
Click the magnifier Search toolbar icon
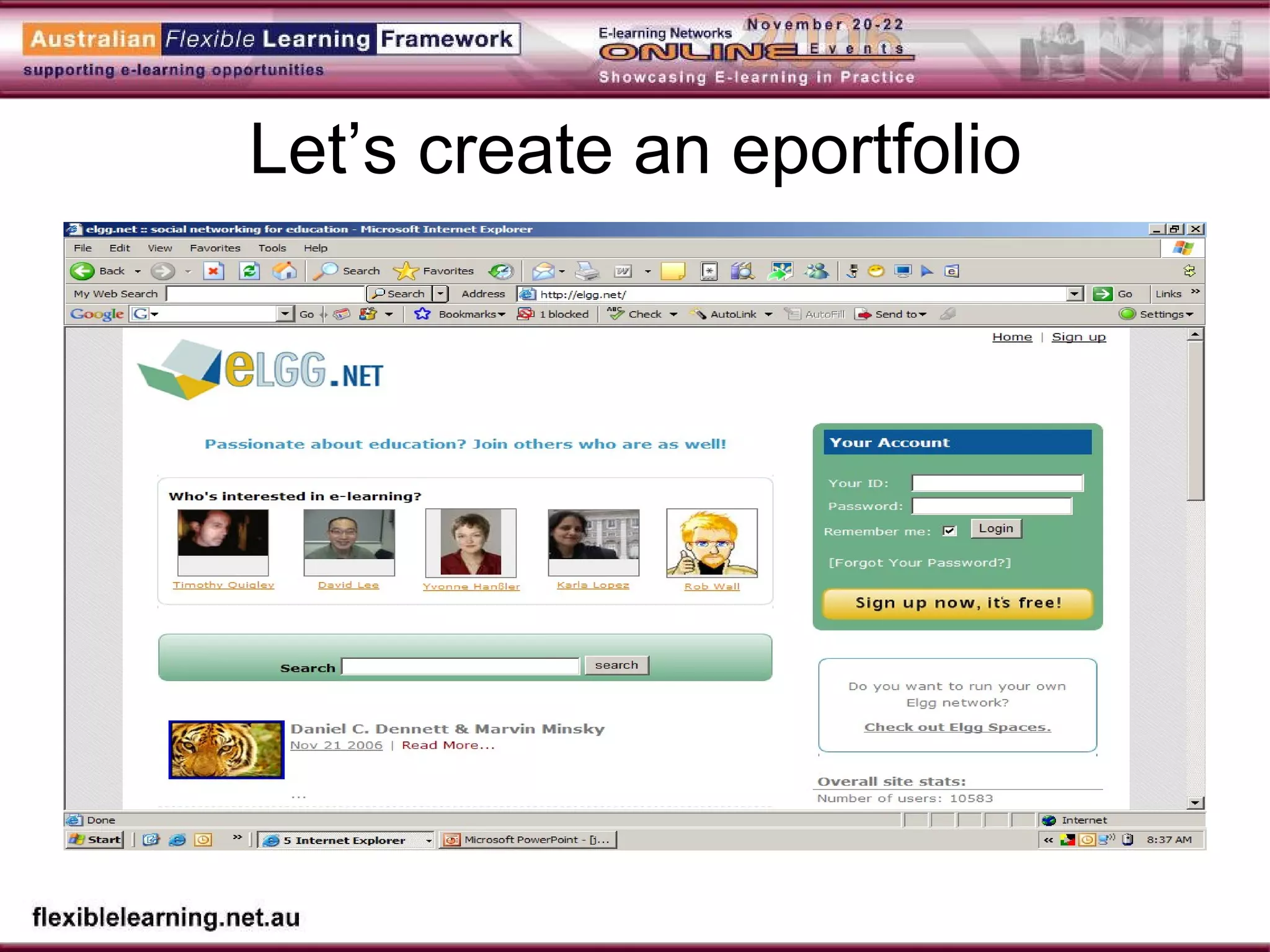[325, 271]
